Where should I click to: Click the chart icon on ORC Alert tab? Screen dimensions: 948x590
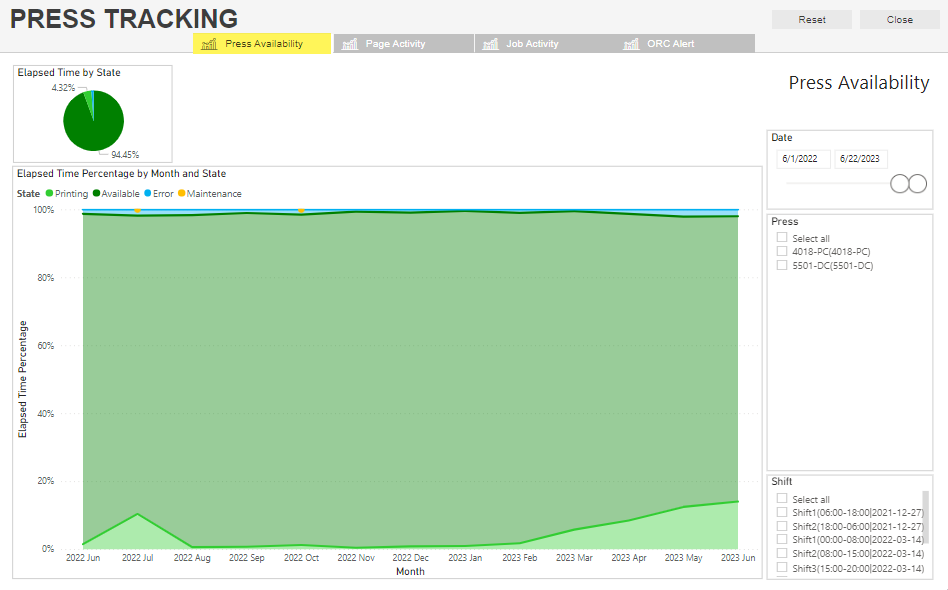point(631,44)
